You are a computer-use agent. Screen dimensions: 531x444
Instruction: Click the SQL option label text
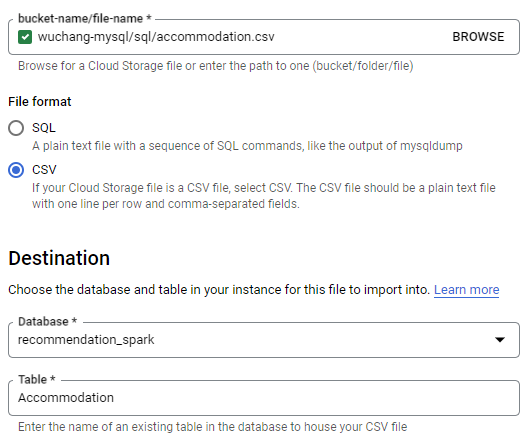click(44, 128)
